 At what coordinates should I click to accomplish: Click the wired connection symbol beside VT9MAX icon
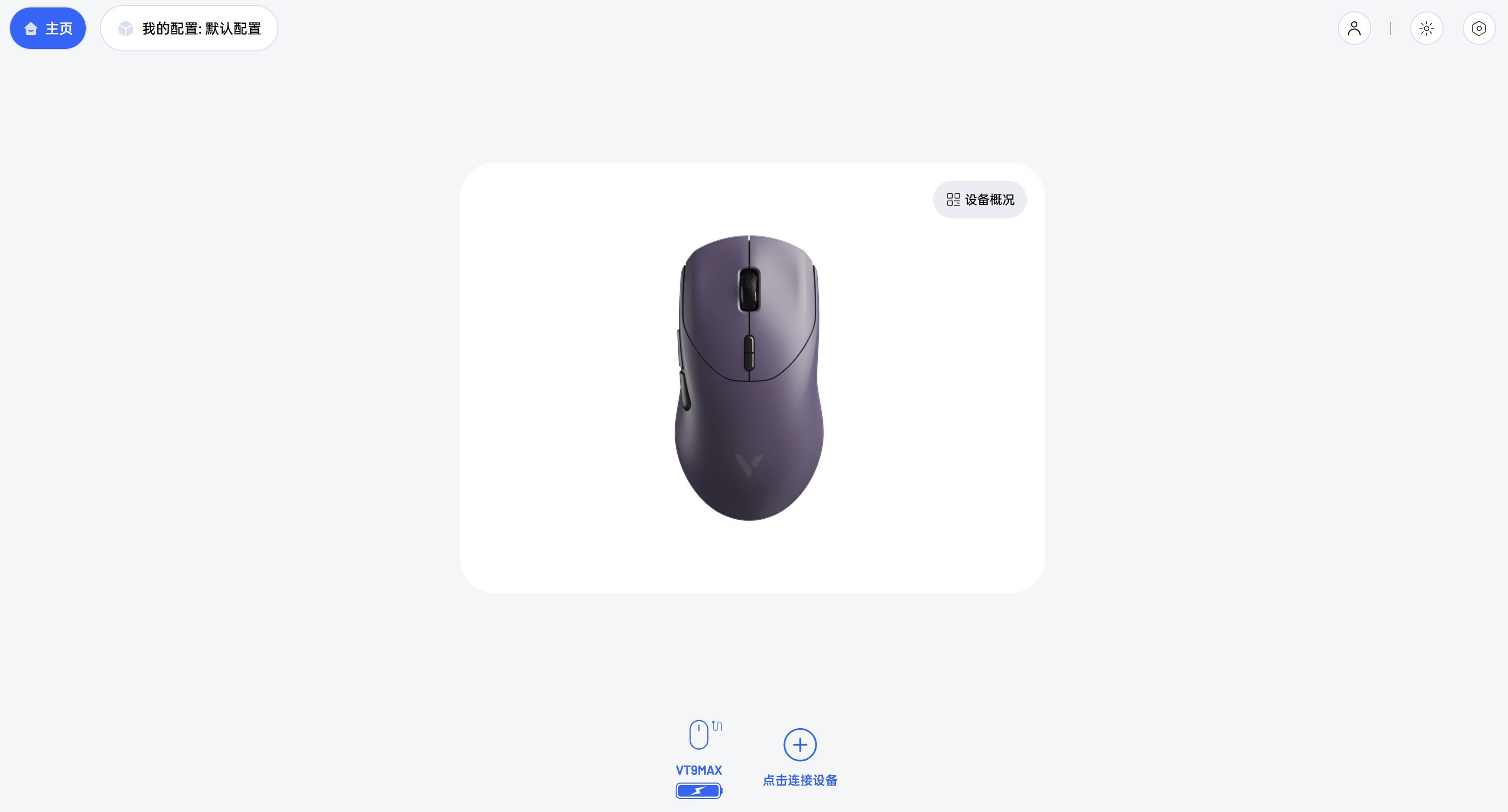tap(717, 726)
